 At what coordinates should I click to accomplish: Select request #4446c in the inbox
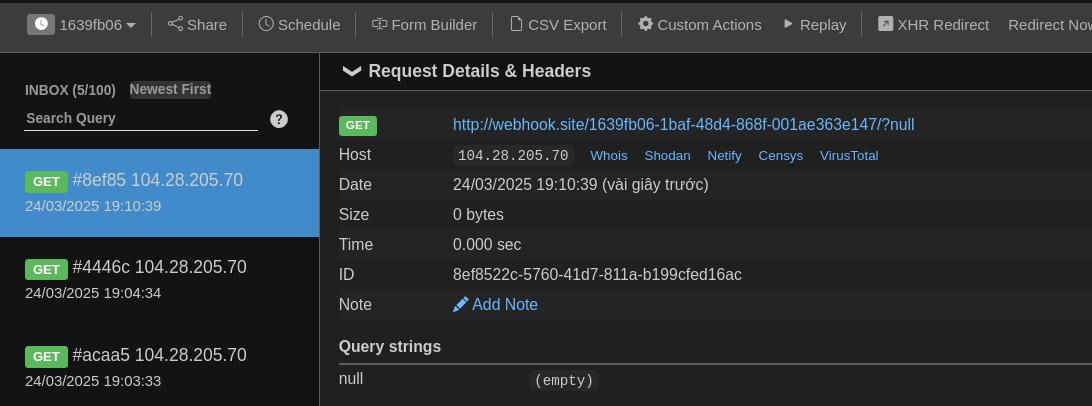click(160, 279)
